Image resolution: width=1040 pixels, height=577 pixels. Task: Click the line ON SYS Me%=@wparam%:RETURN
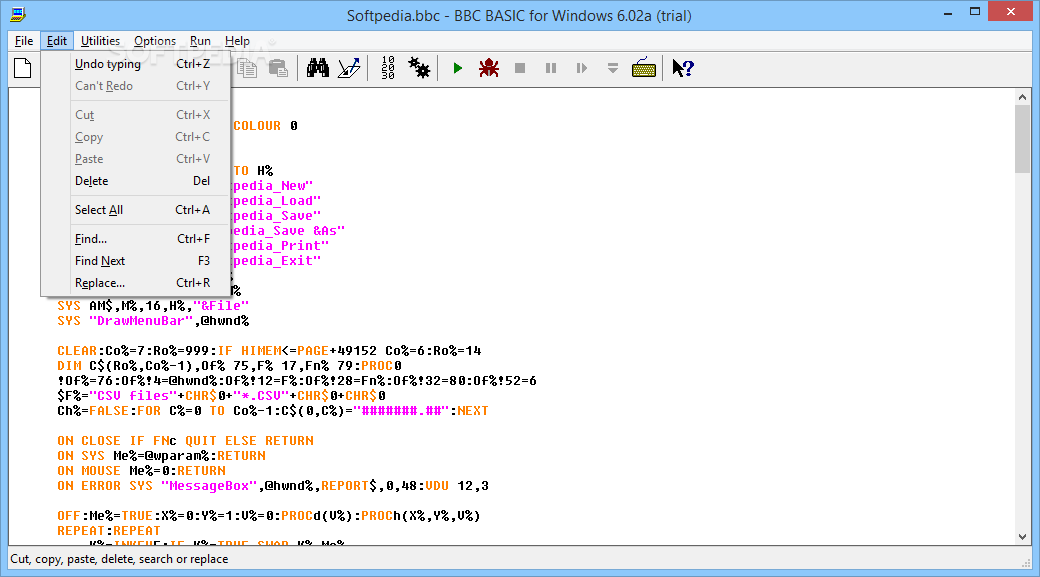tap(161, 456)
